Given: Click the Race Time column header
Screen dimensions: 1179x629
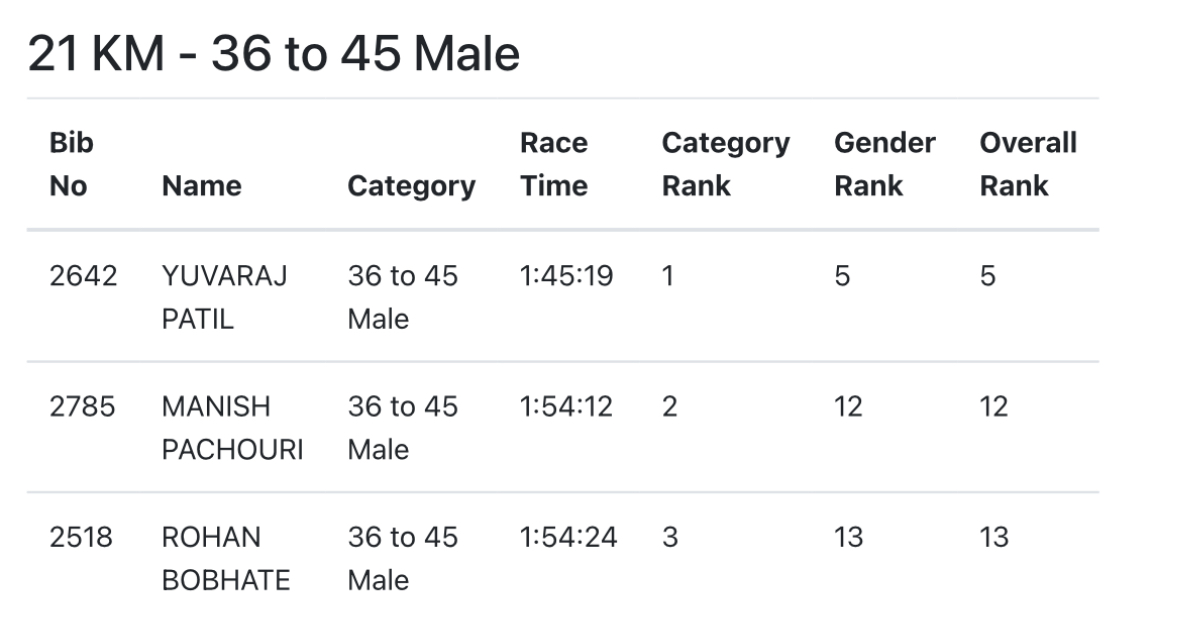Looking at the screenshot, I should [554, 165].
